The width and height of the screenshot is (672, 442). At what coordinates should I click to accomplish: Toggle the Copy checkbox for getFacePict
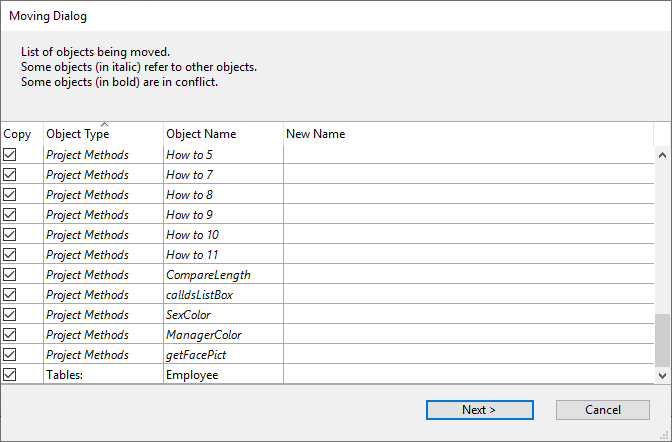click(10, 355)
